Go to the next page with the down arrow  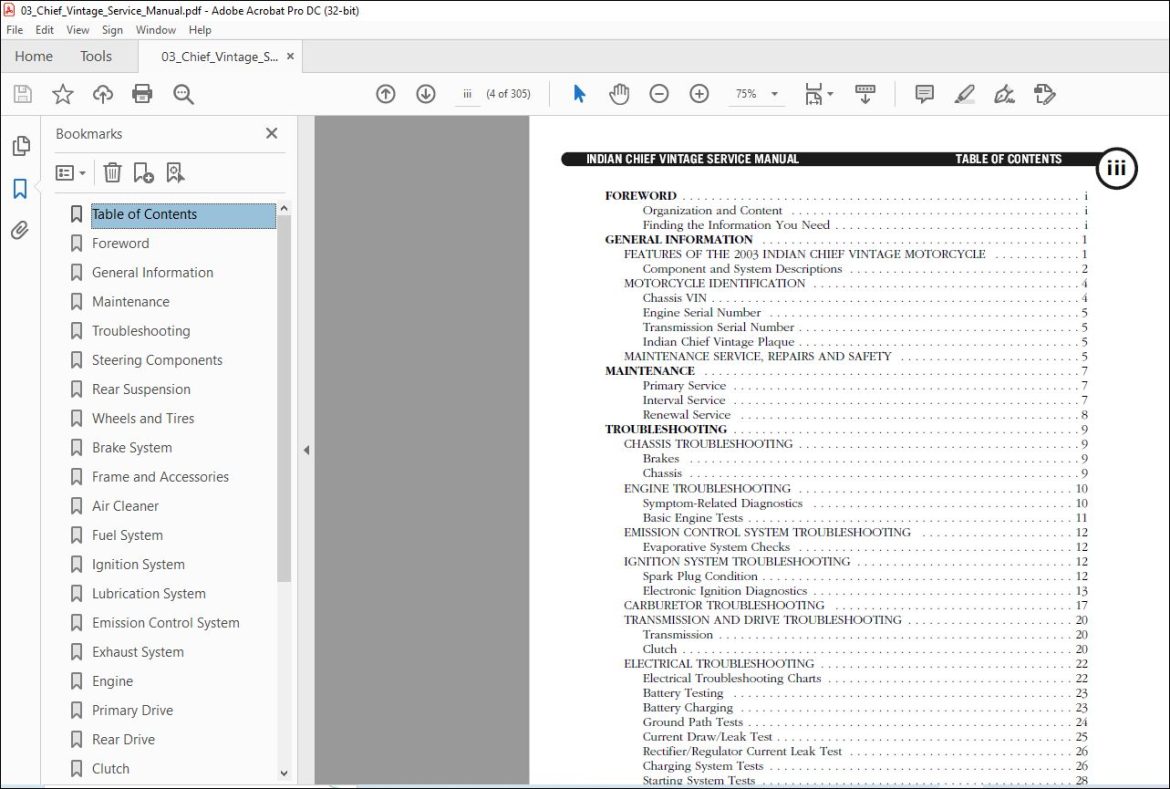(425, 94)
